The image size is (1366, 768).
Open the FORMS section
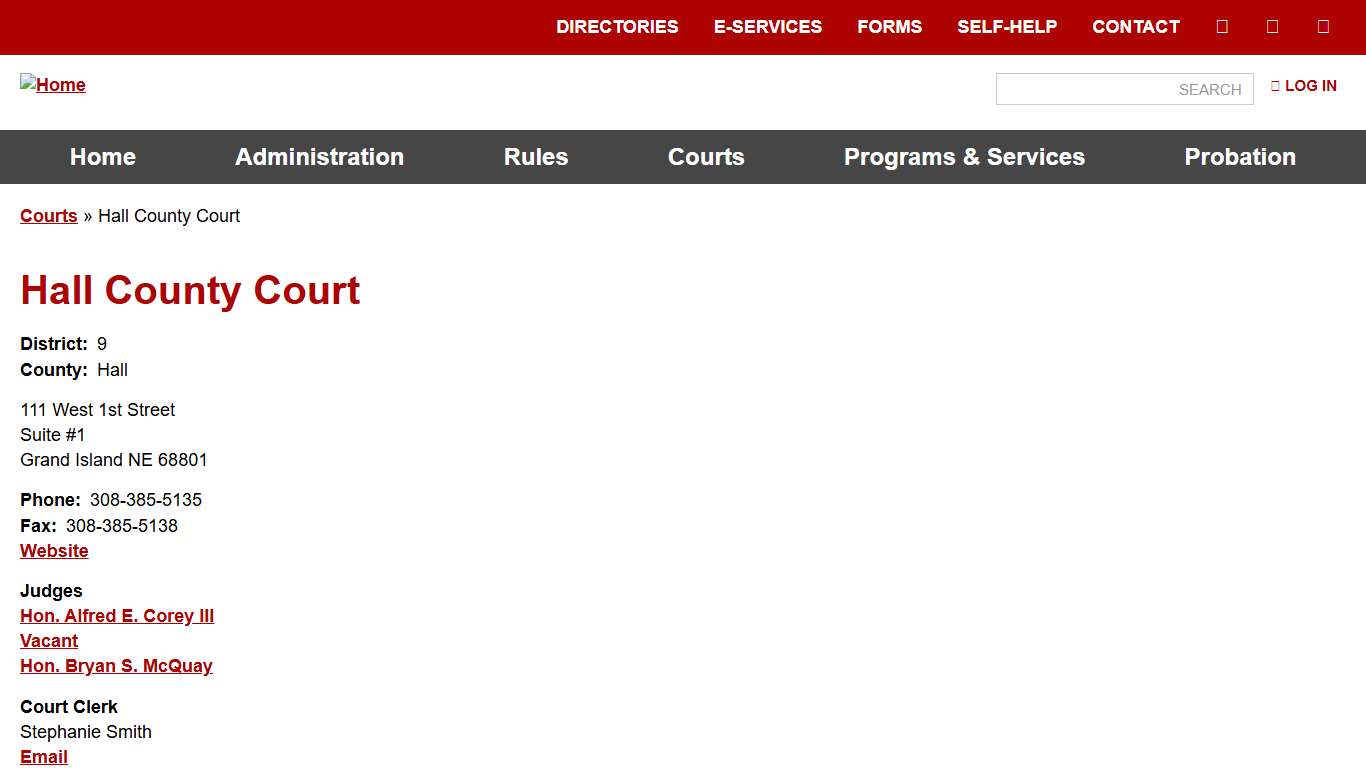889,27
